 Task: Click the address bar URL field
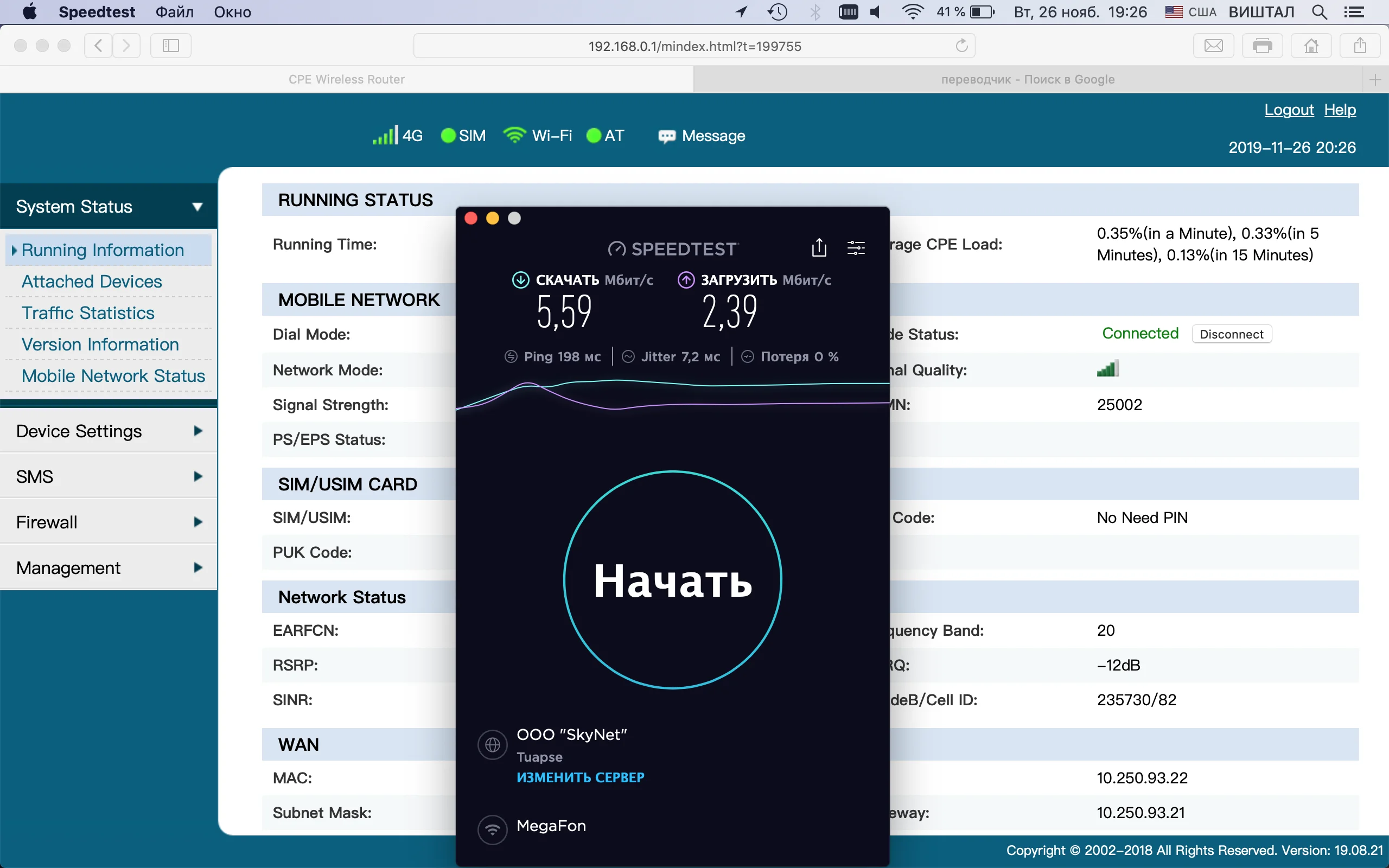point(693,46)
